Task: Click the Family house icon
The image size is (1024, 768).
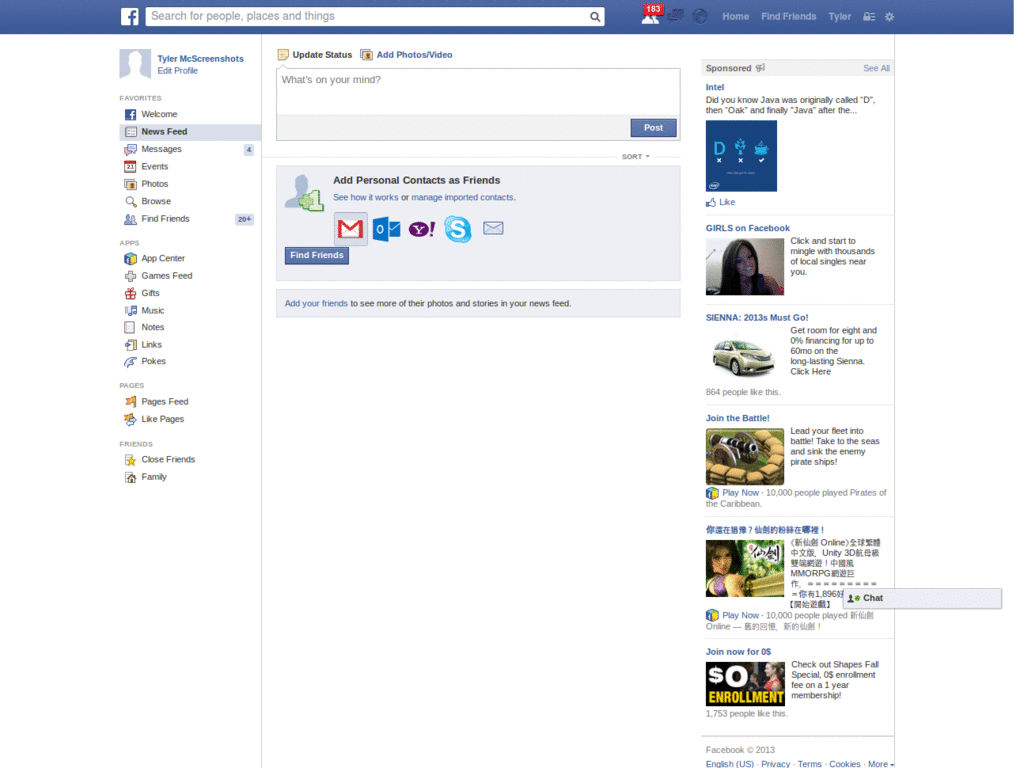Action: click(x=131, y=477)
